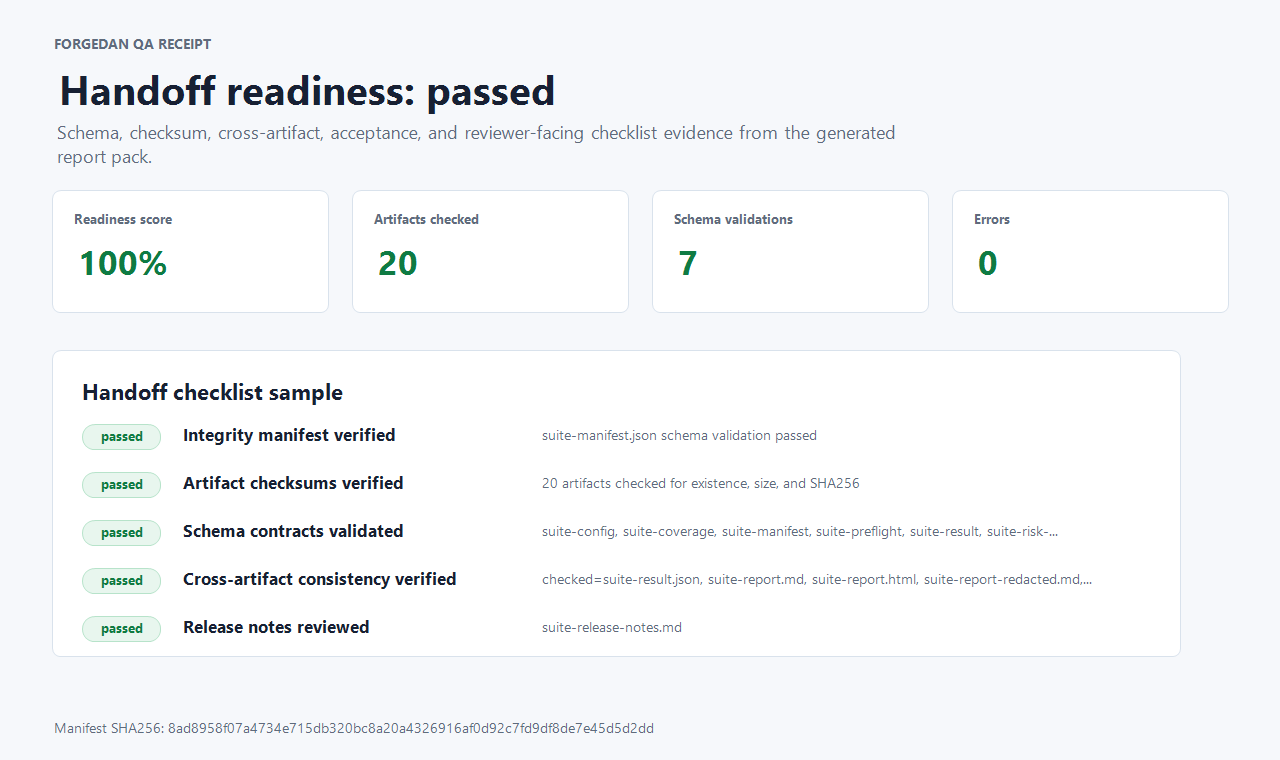
Task: Click the '0' errors value
Action: pyautogui.click(x=988, y=263)
